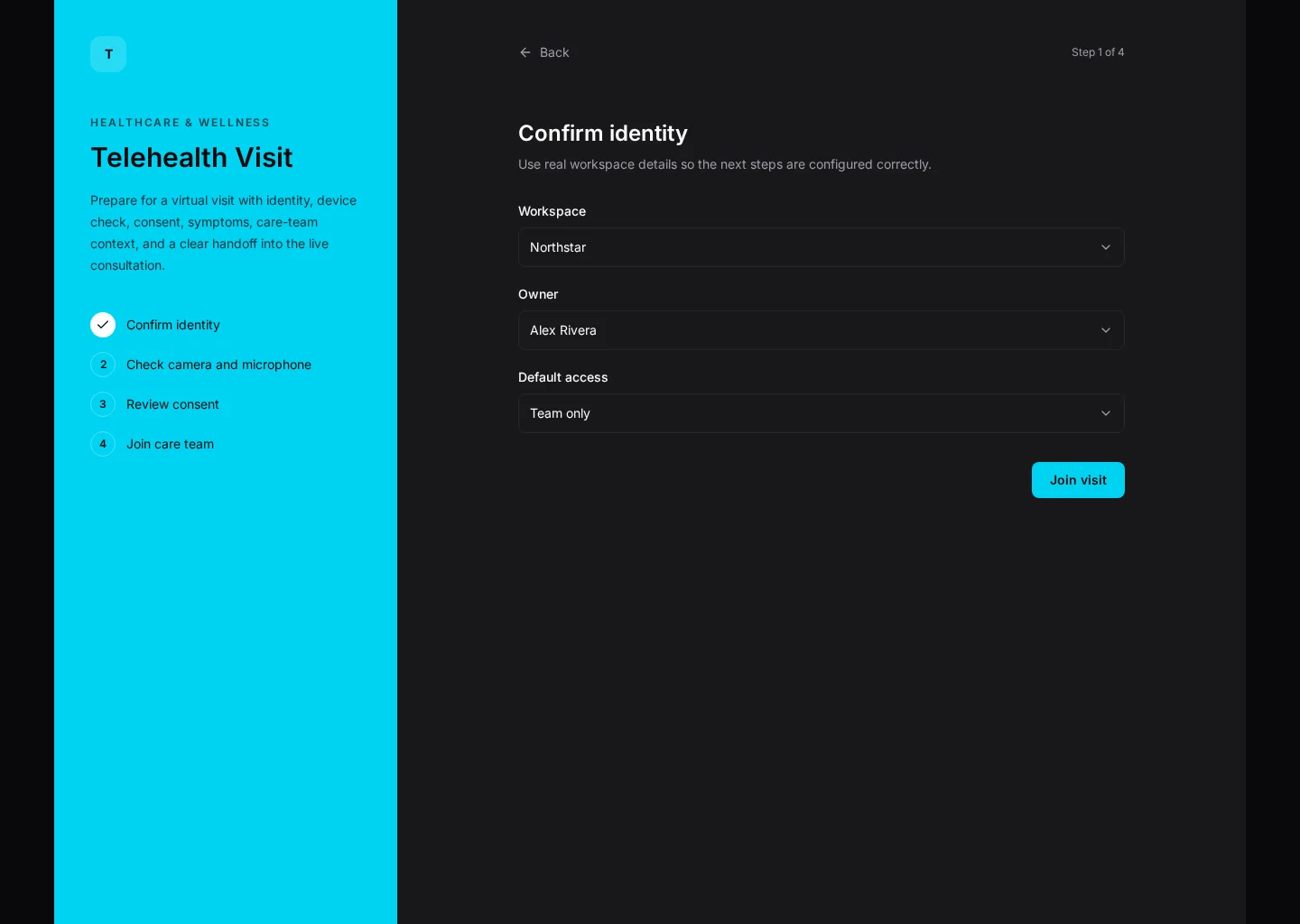The height and width of the screenshot is (924, 1300).
Task: Open the Workspace dropdown showing Northstar
Action: click(822, 247)
